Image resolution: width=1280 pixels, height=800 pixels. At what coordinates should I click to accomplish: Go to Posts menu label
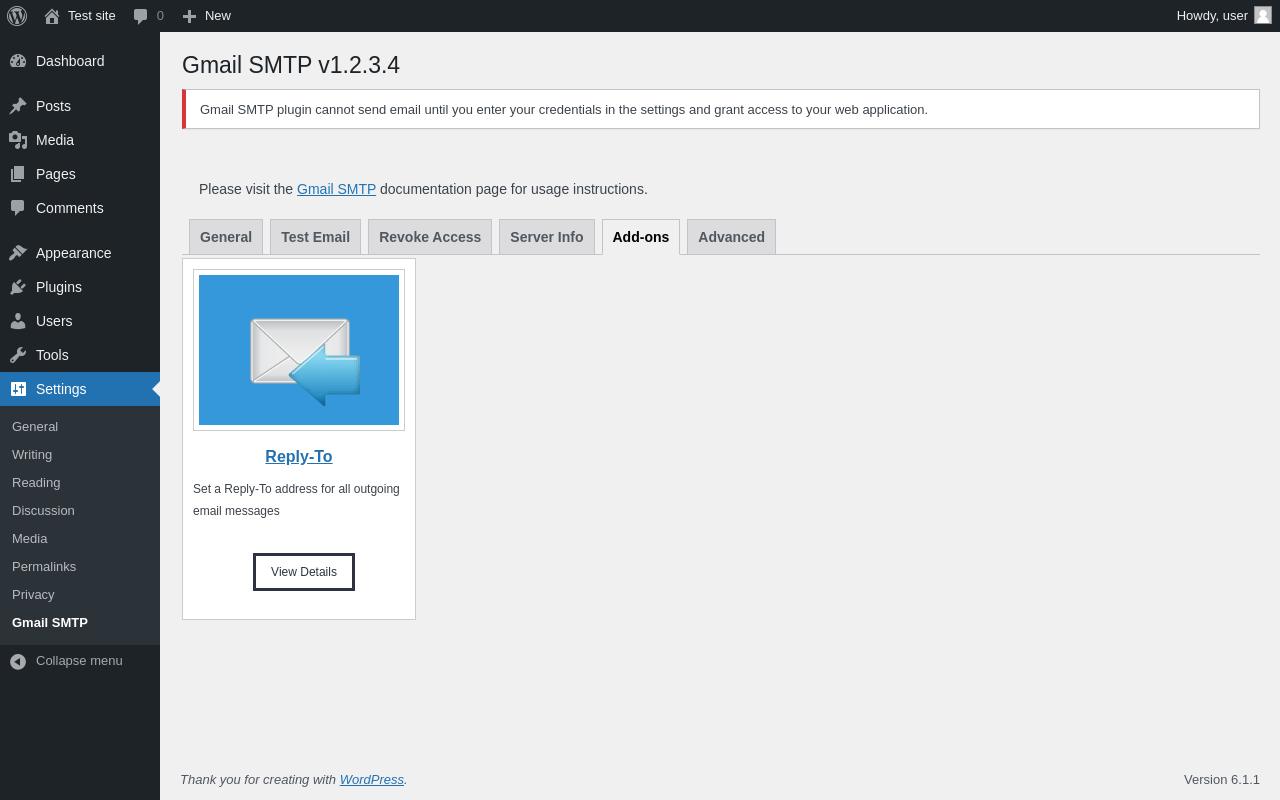point(53,106)
